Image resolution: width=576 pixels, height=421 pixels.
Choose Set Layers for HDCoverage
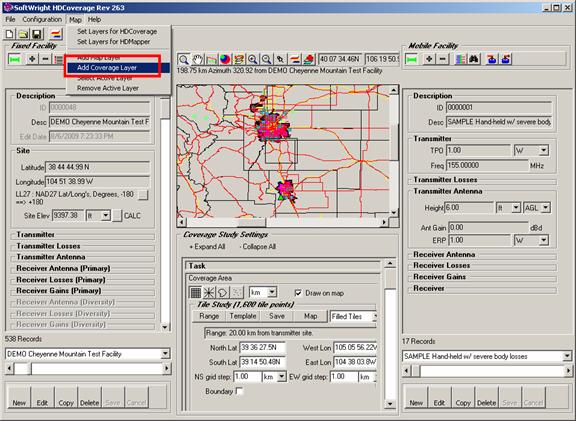pos(117,32)
